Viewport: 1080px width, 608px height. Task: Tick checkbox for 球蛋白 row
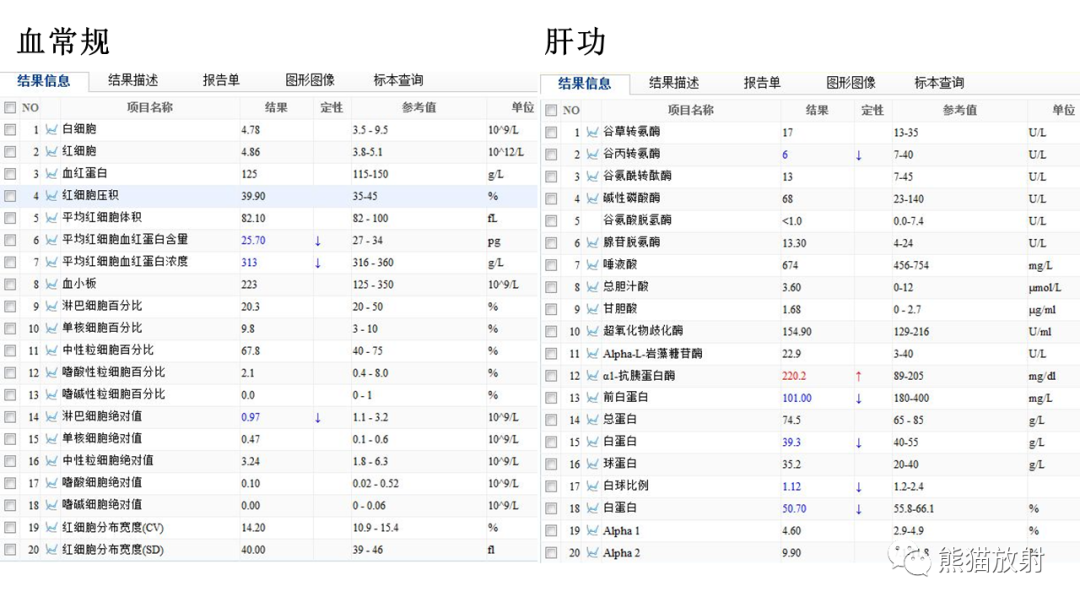click(x=551, y=464)
